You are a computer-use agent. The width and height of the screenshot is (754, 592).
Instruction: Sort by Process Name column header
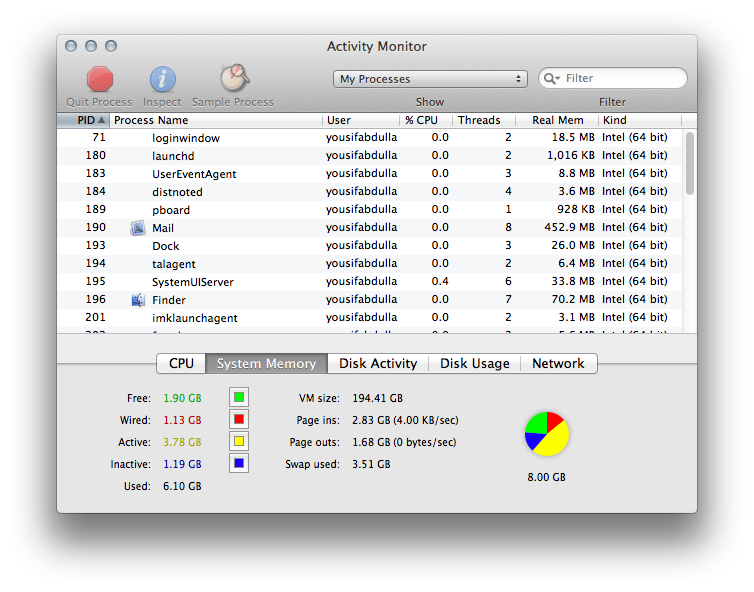point(216,120)
